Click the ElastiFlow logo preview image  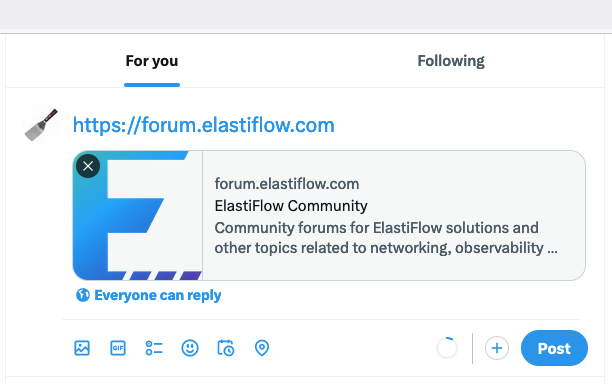pyautogui.click(x=137, y=215)
